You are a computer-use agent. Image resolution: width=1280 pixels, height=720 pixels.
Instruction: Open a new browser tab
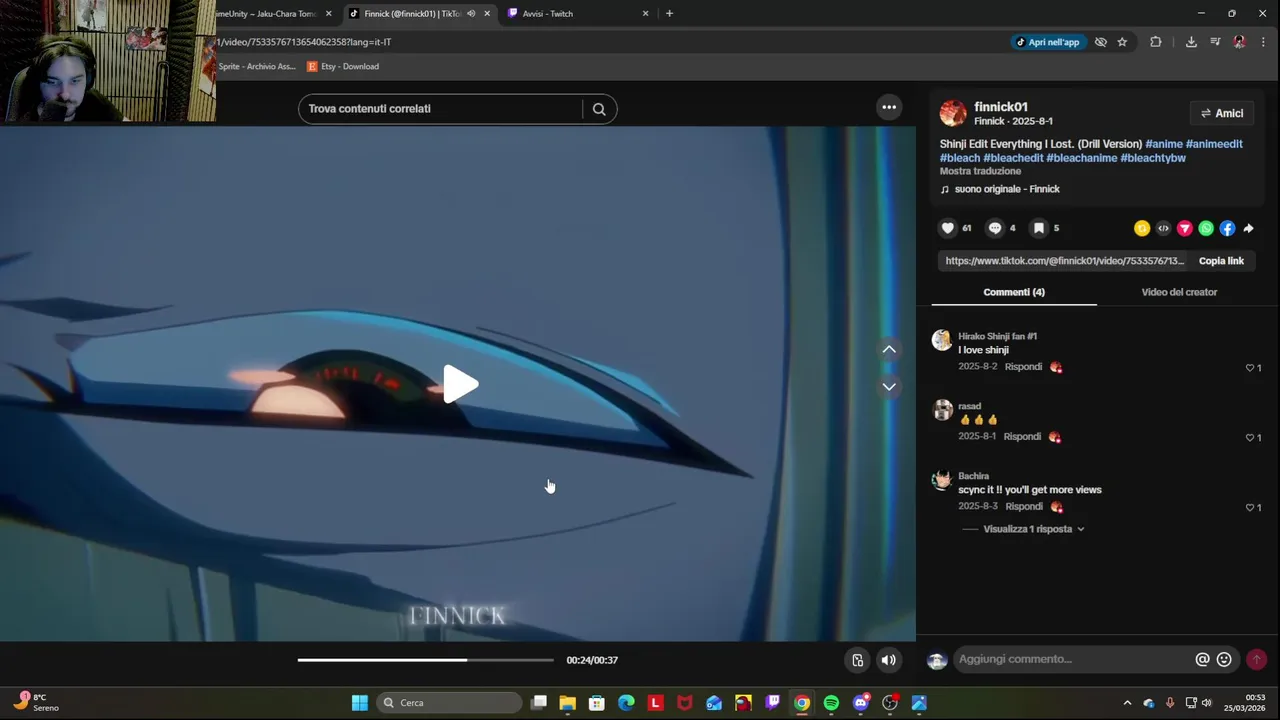(x=669, y=14)
